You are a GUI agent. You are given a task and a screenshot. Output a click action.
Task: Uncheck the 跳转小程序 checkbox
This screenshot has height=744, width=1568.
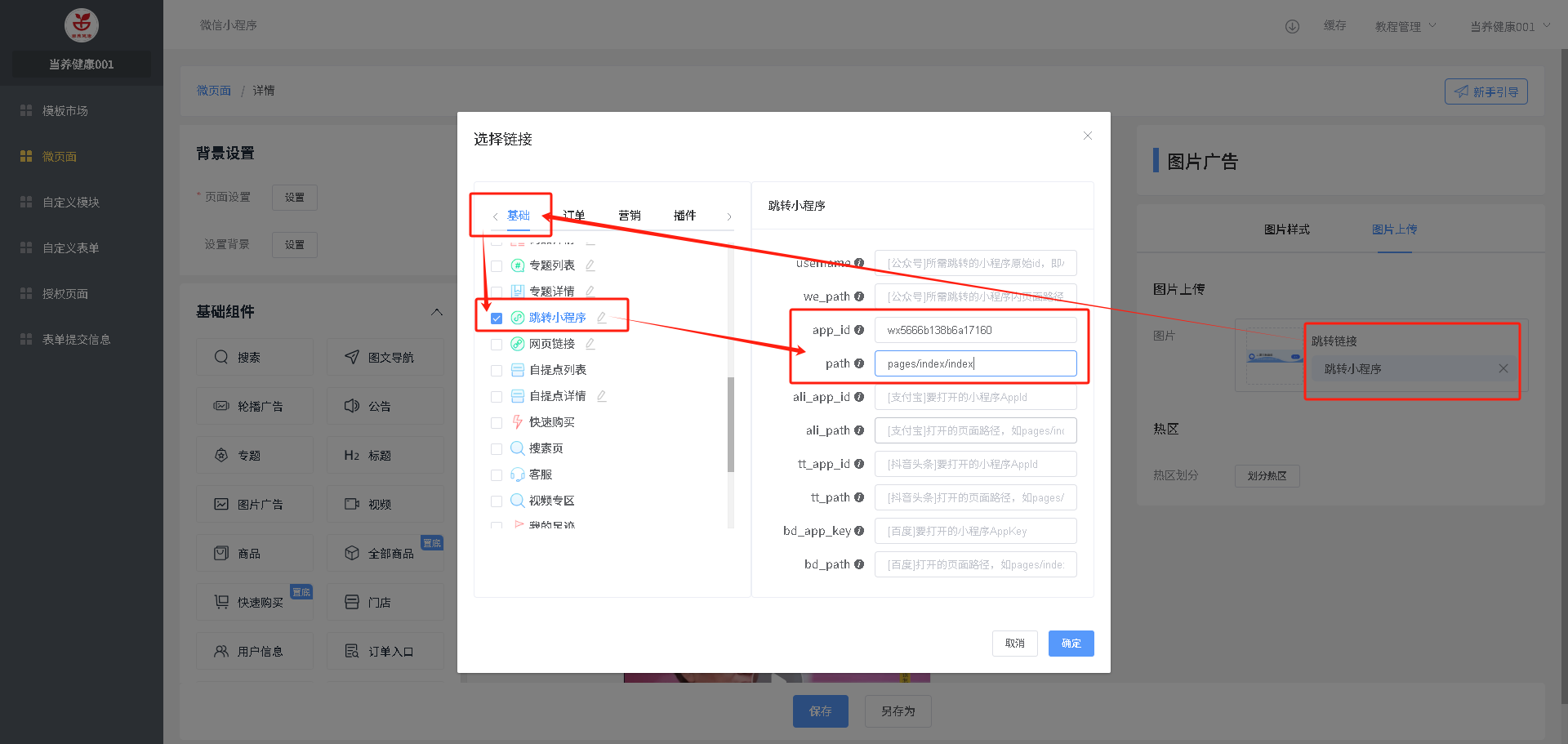(x=497, y=319)
